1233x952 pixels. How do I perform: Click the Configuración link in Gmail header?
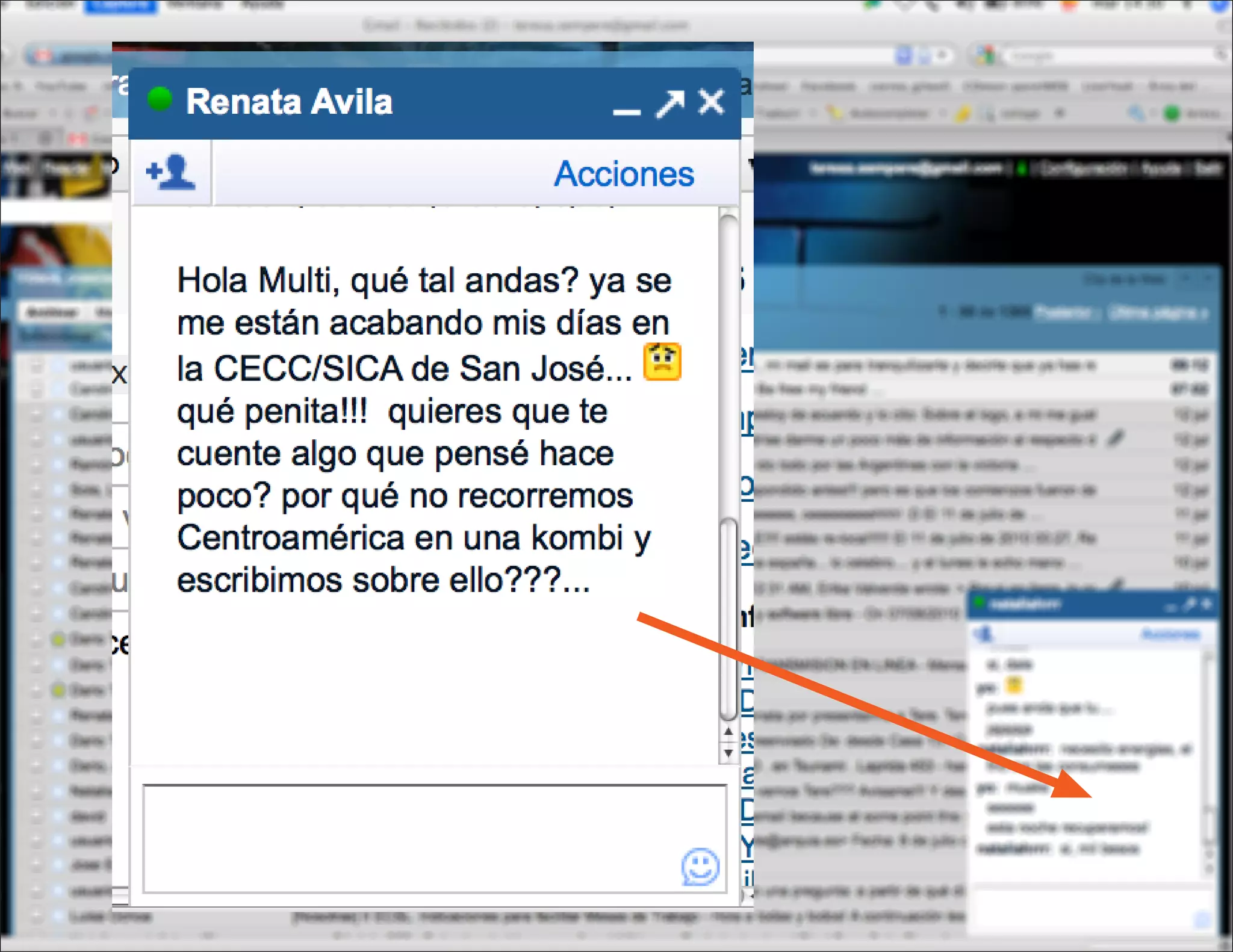pos(1082,169)
